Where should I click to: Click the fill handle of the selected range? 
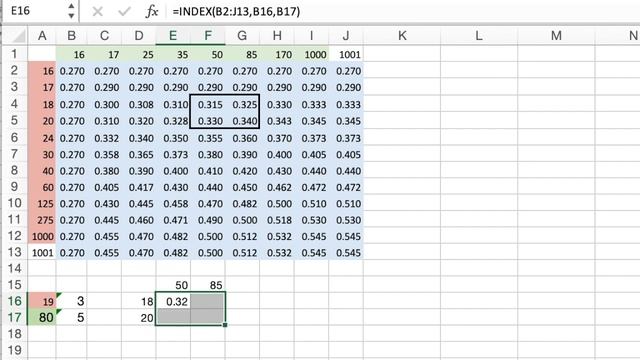tap(225, 325)
